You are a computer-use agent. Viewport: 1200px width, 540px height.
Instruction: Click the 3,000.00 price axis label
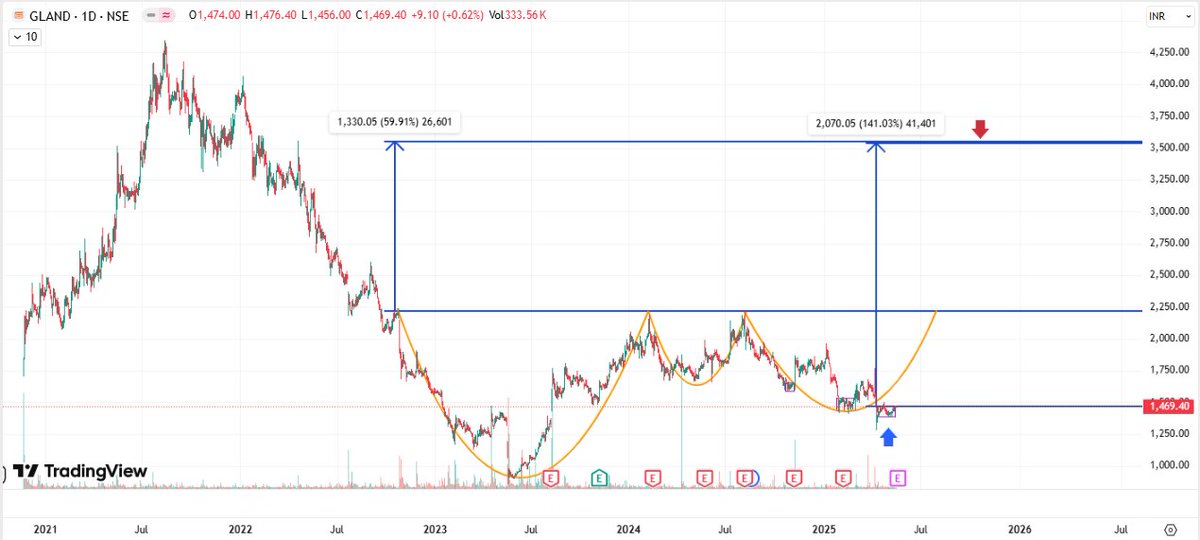(1169, 211)
